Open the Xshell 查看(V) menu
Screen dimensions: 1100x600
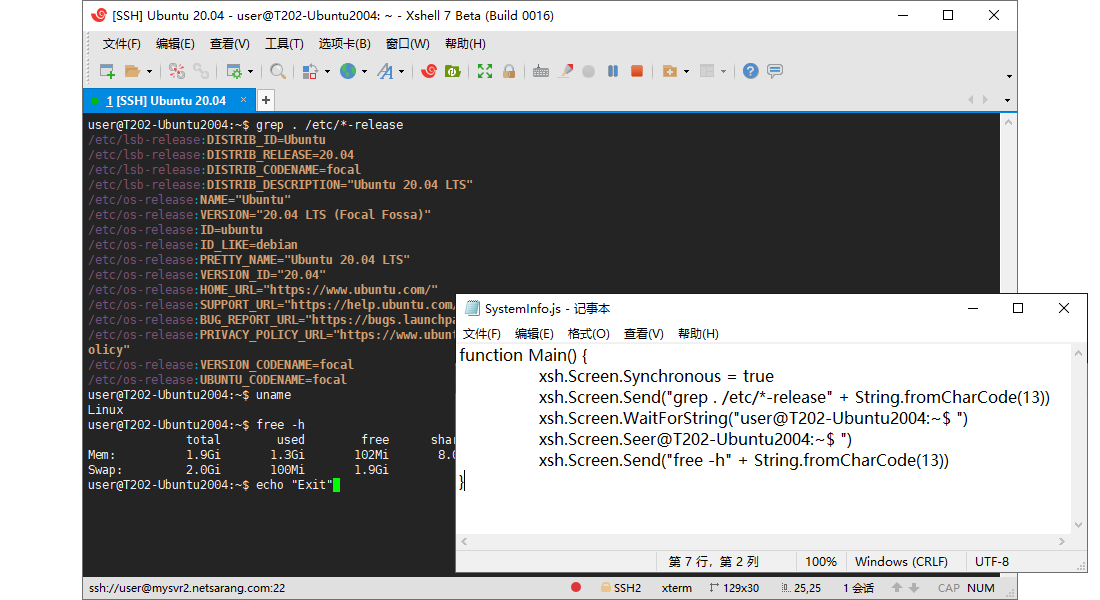tap(229, 44)
